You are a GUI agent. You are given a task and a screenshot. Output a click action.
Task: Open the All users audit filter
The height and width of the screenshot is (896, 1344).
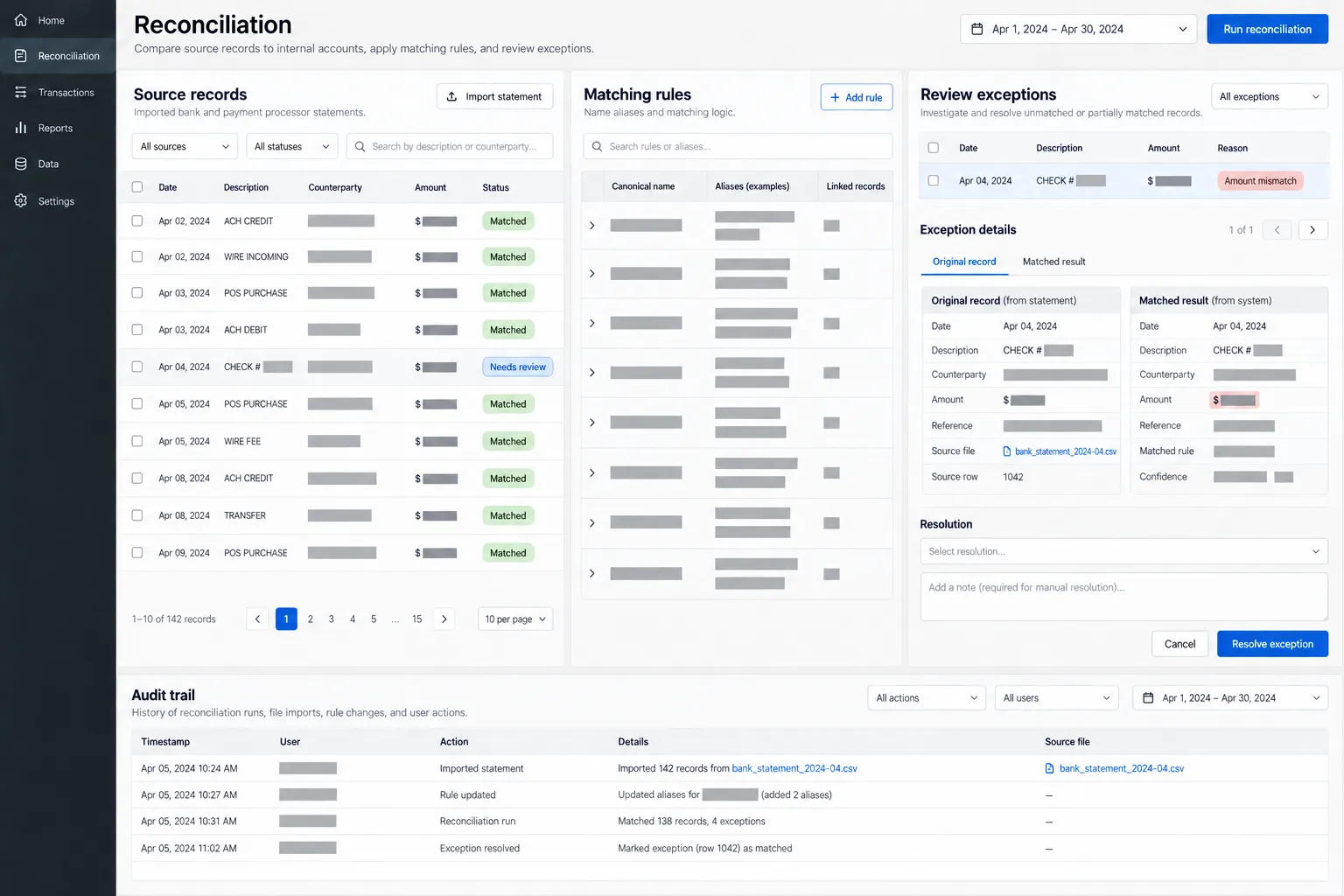click(x=1057, y=697)
